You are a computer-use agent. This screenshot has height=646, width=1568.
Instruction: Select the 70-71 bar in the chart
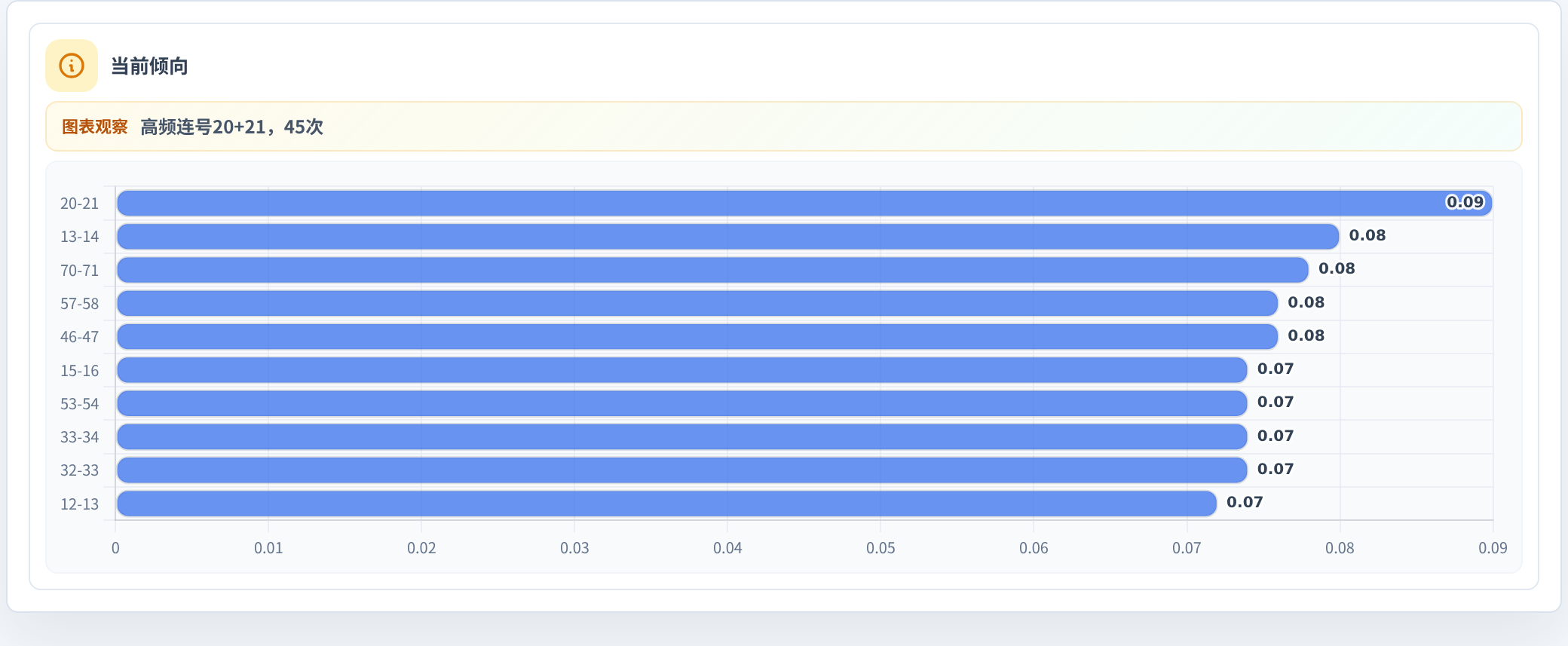point(712,270)
